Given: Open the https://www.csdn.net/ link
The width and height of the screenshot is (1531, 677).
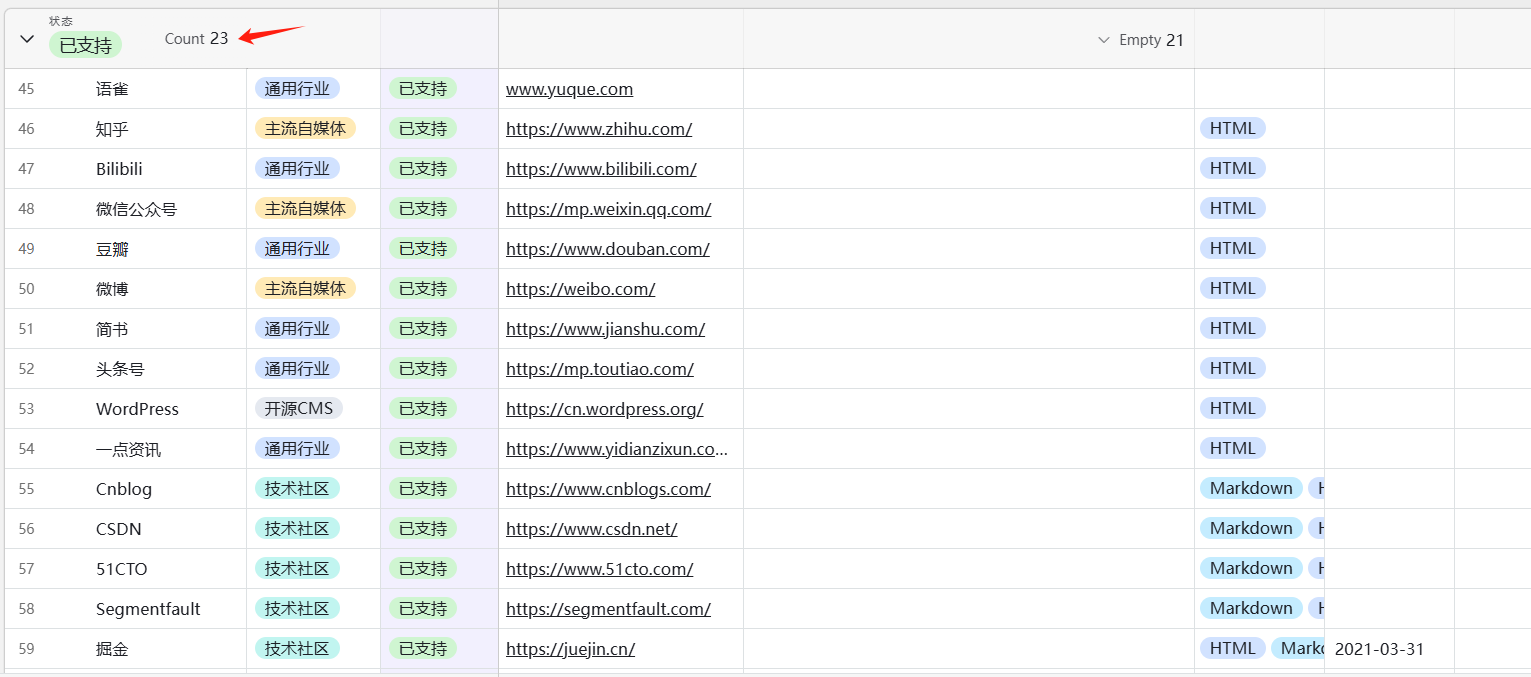Looking at the screenshot, I should 591,529.
